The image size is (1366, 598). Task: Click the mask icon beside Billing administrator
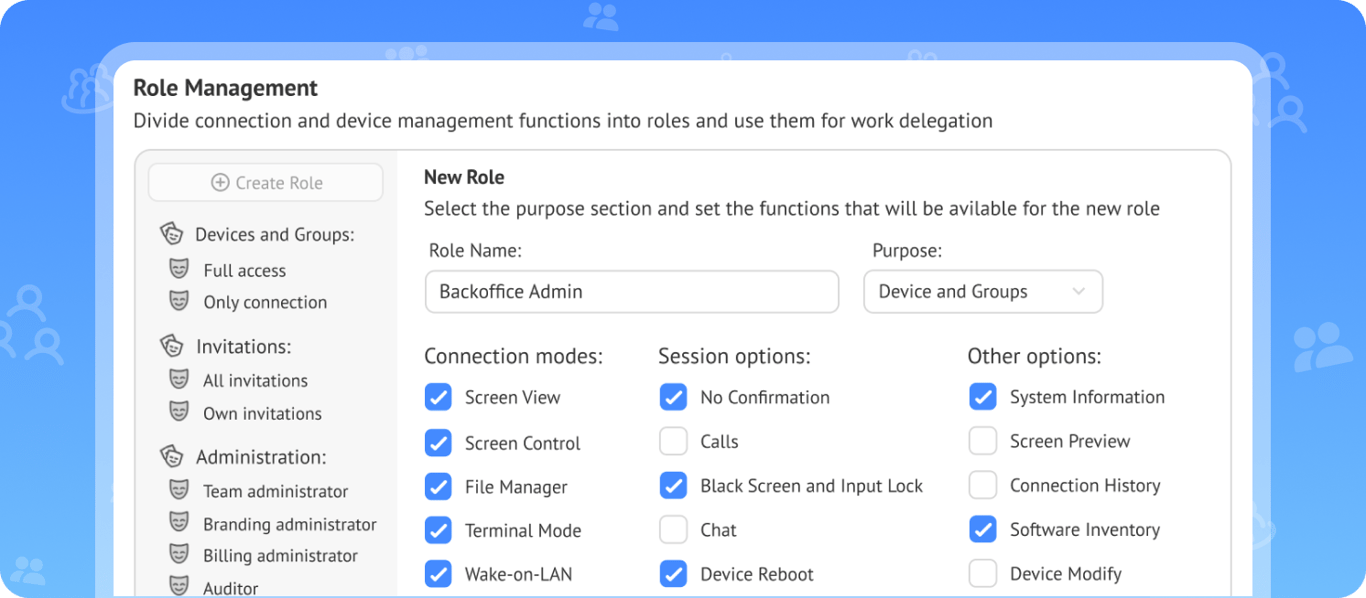[x=179, y=554]
